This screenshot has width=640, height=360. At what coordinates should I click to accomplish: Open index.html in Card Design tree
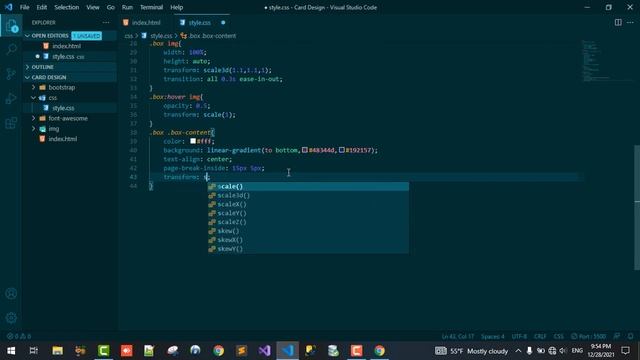point(70,139)
